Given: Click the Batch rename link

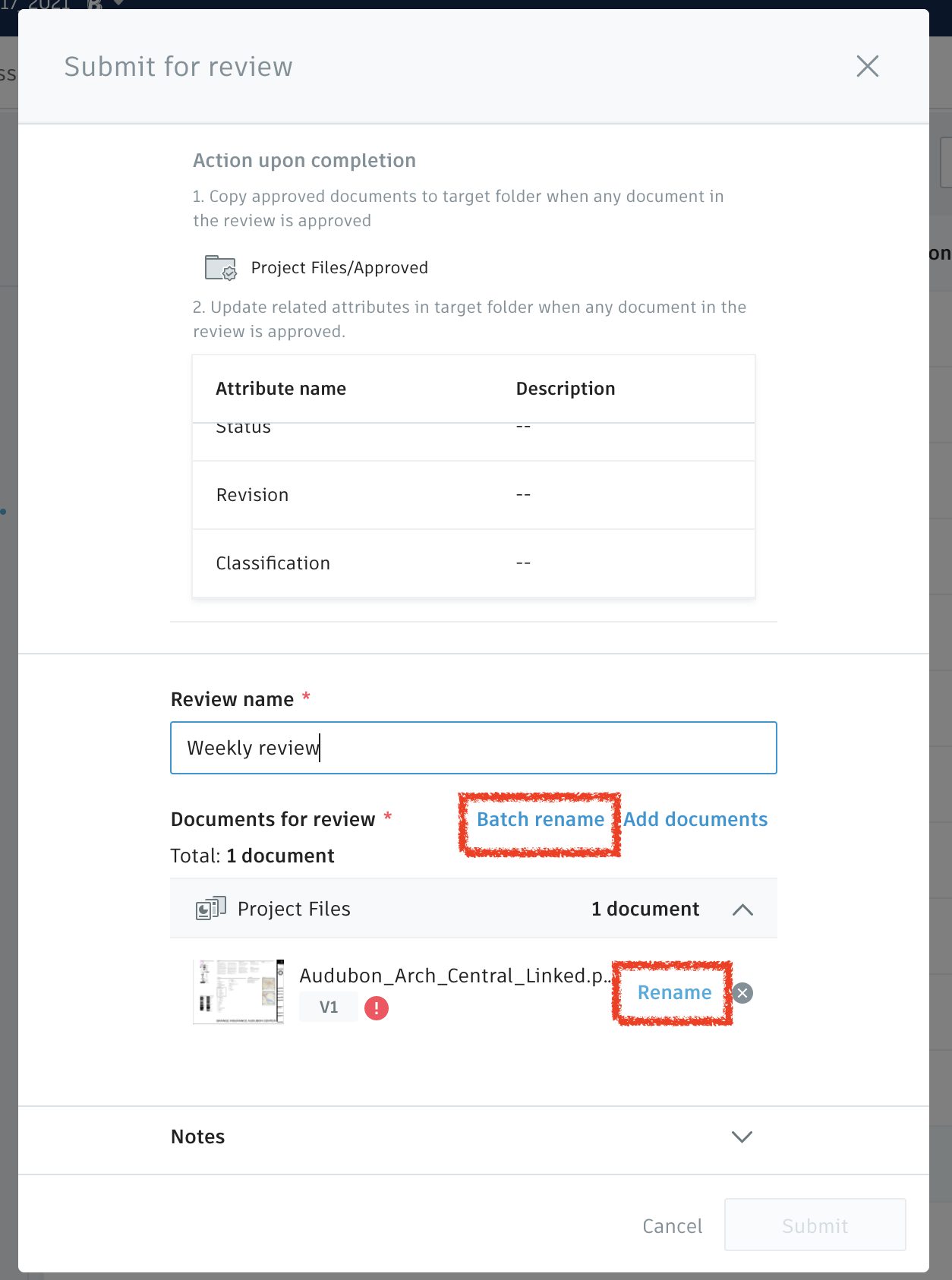Looking at the screenshot, I should coord(540,820).
